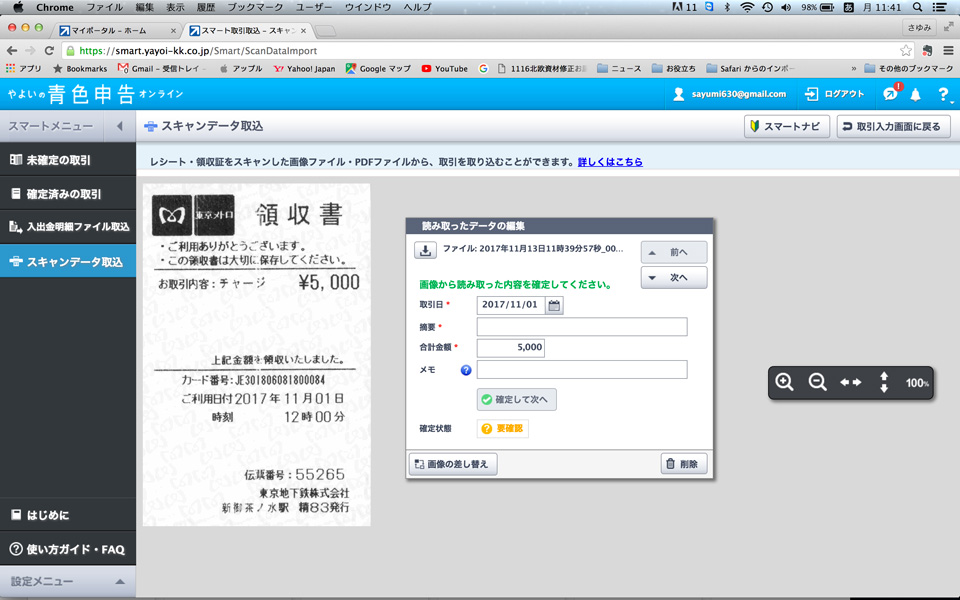Click the blue help icon beside メモ
Viewport: 960px width, 600px height.
tap(466, 370)
